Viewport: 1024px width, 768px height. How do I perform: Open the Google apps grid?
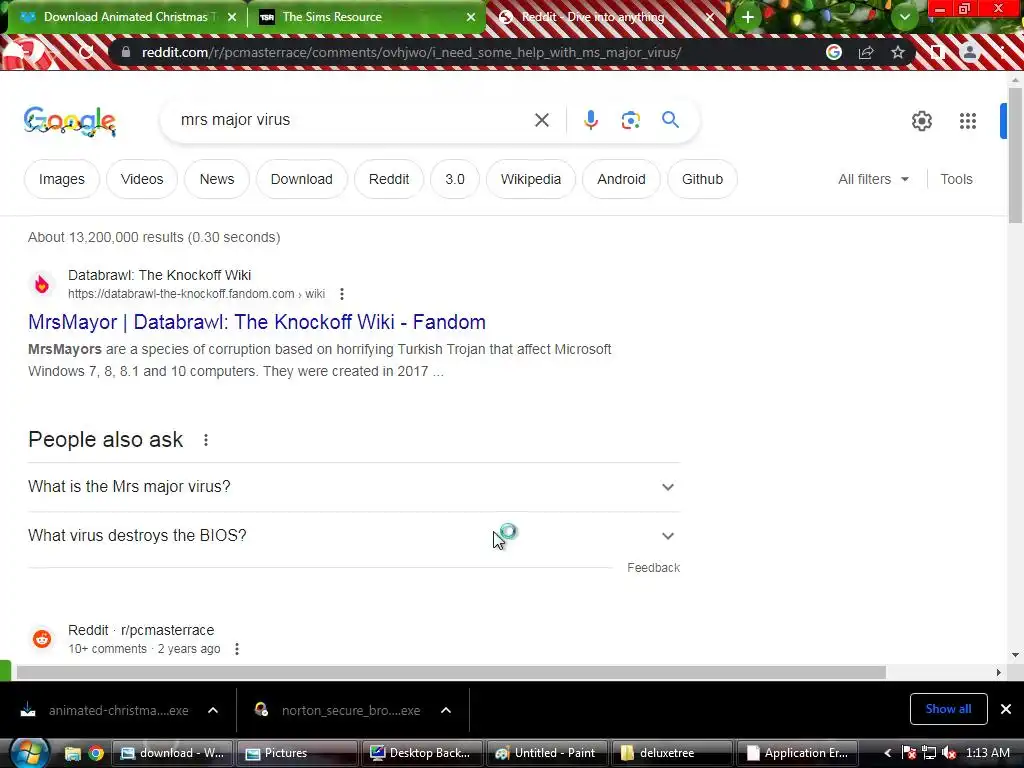click(968, 121)
